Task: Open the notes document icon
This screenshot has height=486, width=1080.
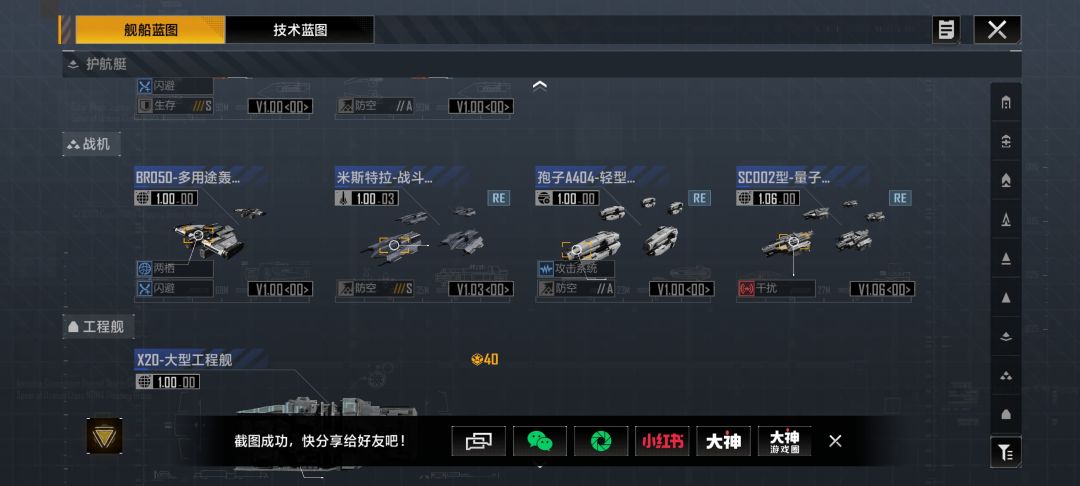Action: click(946, 30)
